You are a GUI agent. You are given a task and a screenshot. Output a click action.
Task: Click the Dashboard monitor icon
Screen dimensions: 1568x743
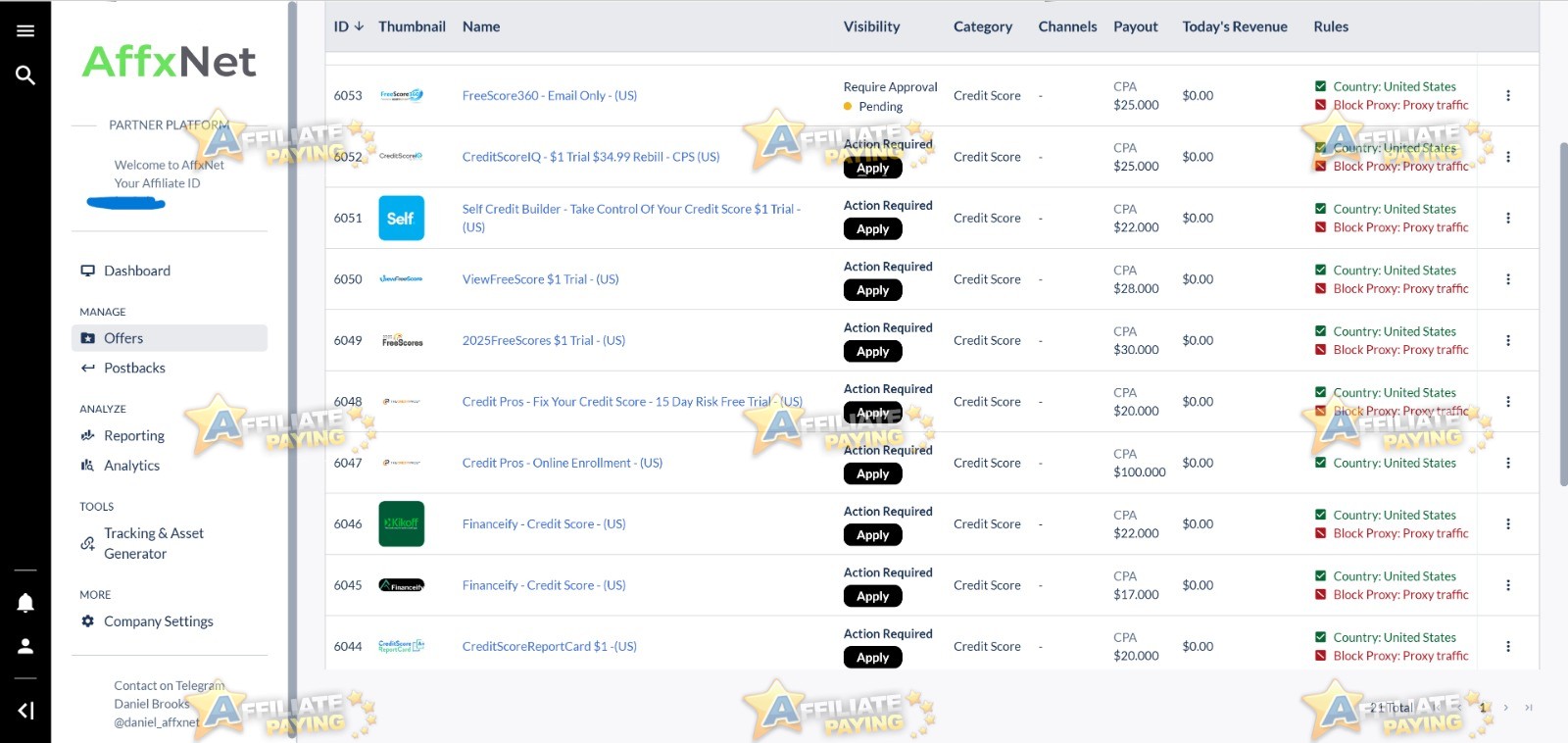(87, 271)
